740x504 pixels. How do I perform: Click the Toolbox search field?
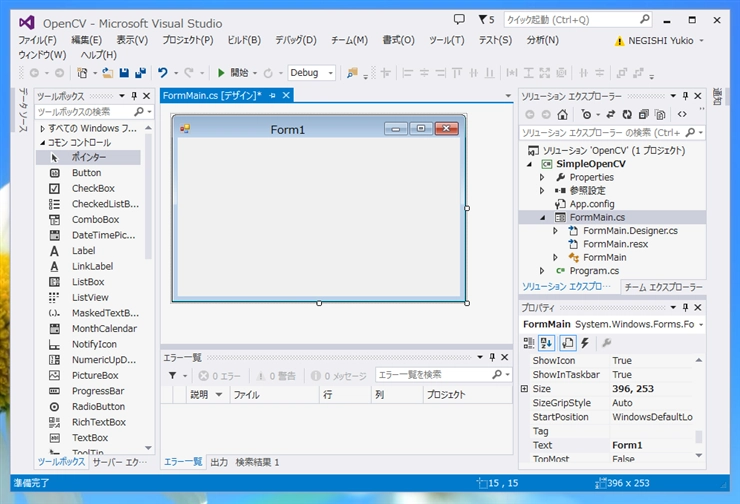tap(93, 112)
